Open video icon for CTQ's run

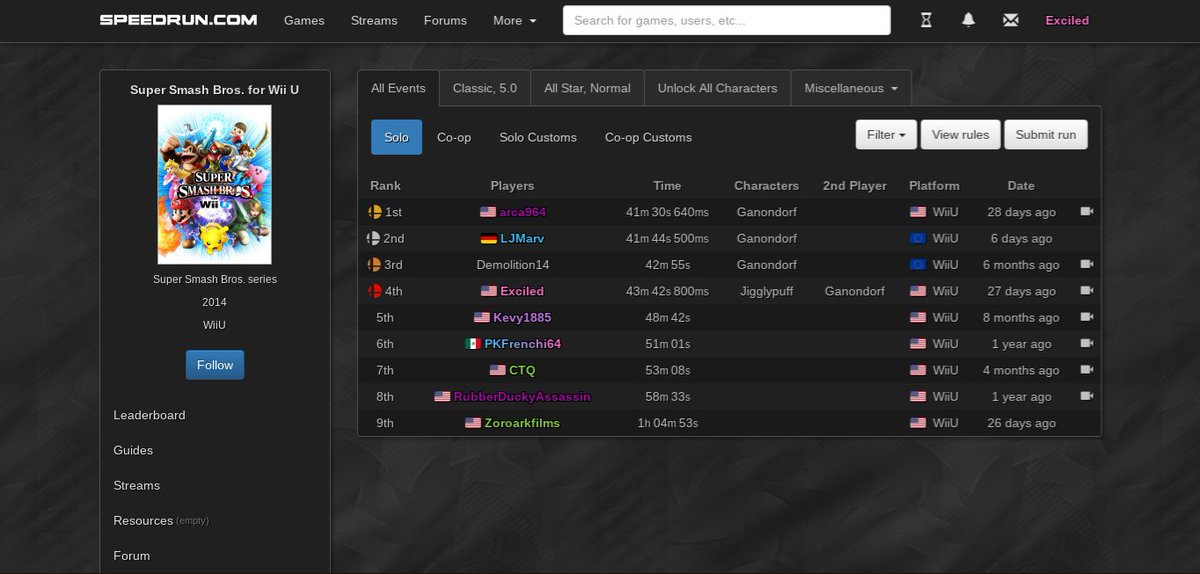tap(1087, 370)
